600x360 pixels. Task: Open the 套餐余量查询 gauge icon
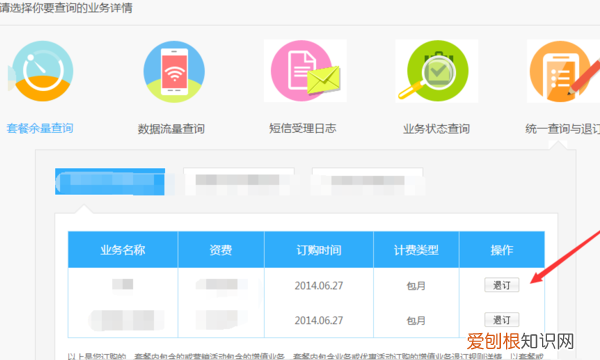tap(42, 71)
